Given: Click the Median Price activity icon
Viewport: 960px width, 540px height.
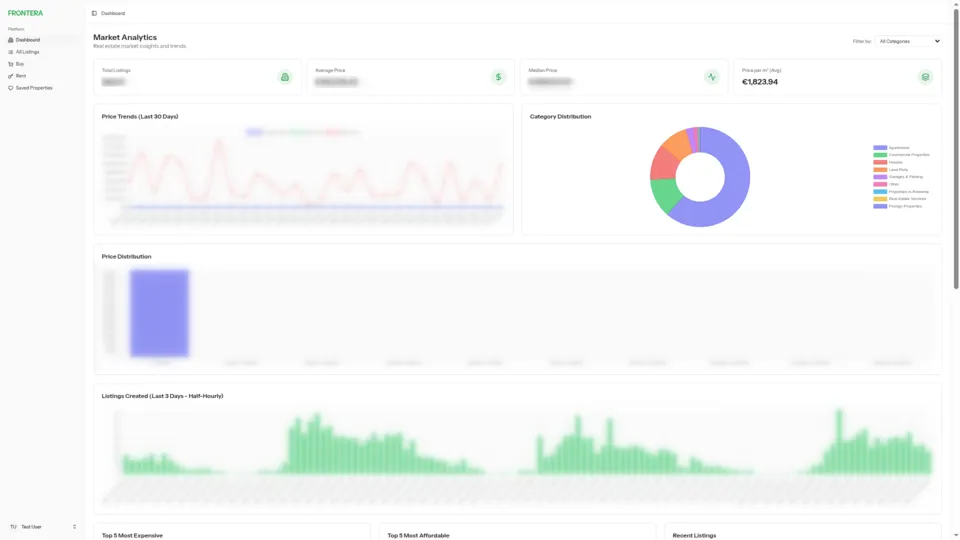Looking at the screenshot, I should (711, 77).
